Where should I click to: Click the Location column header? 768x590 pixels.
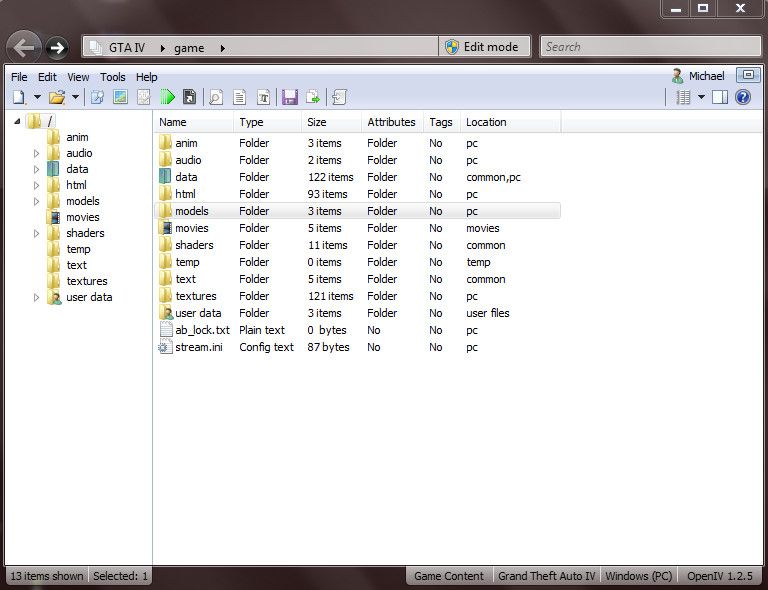pos(511,122)
